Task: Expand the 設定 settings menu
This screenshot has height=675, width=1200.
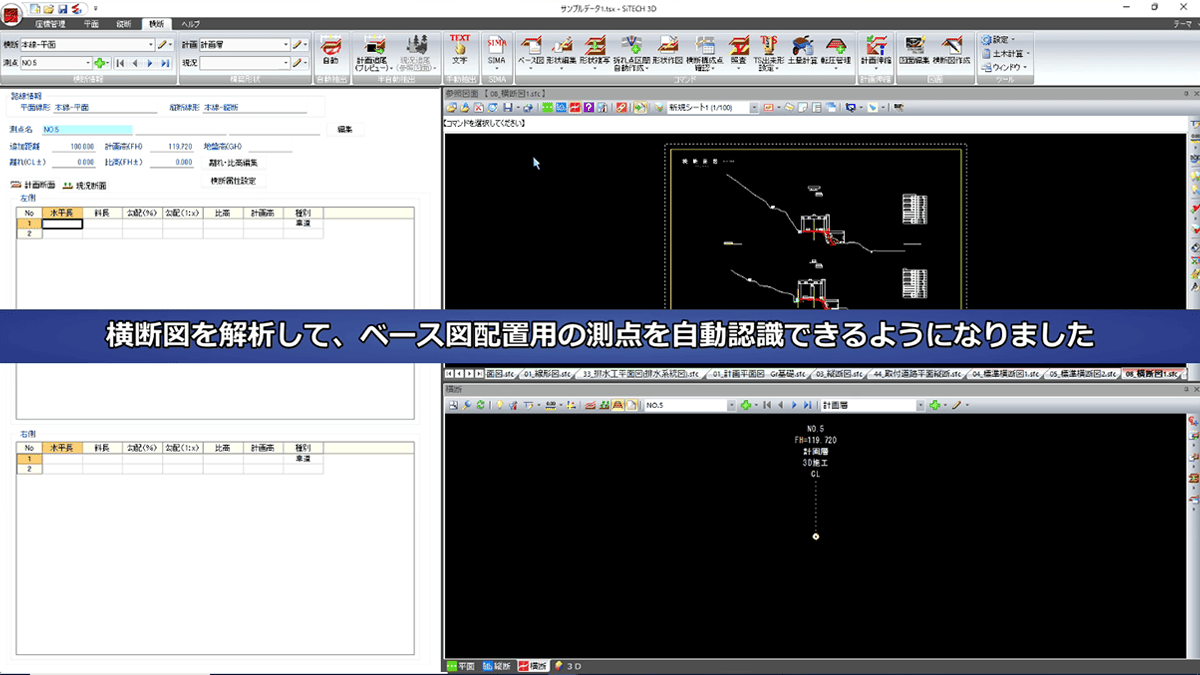Action: click(x=1004, y=39)
